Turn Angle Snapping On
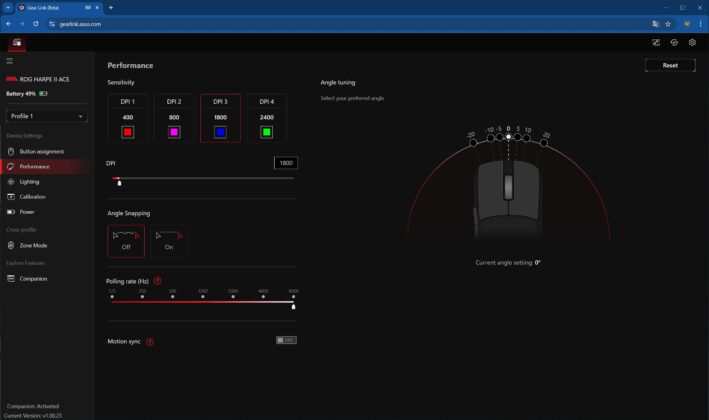The height and width of the screenshot is (420, 709). point(169,241)
